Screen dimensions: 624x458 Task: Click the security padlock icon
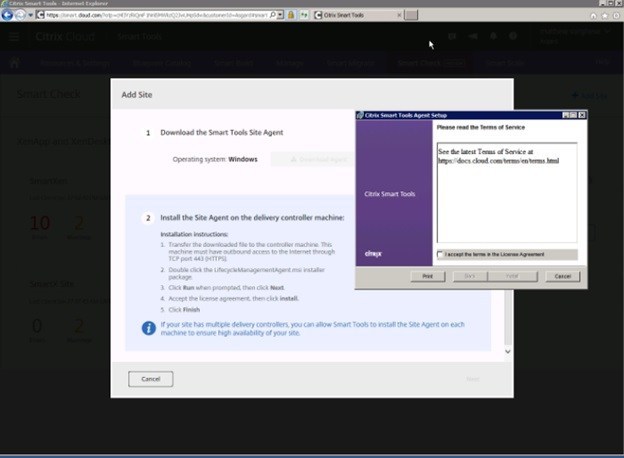291,15
